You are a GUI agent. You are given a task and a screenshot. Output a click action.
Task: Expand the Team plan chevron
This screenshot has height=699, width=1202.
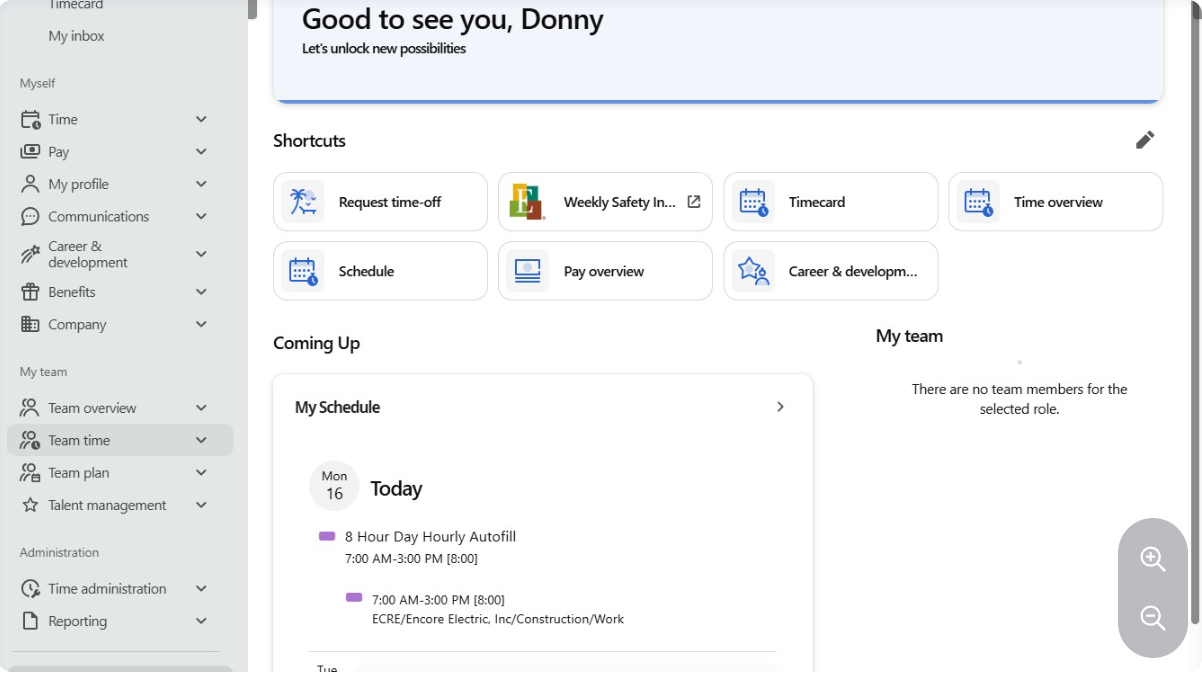coord(201,473)
